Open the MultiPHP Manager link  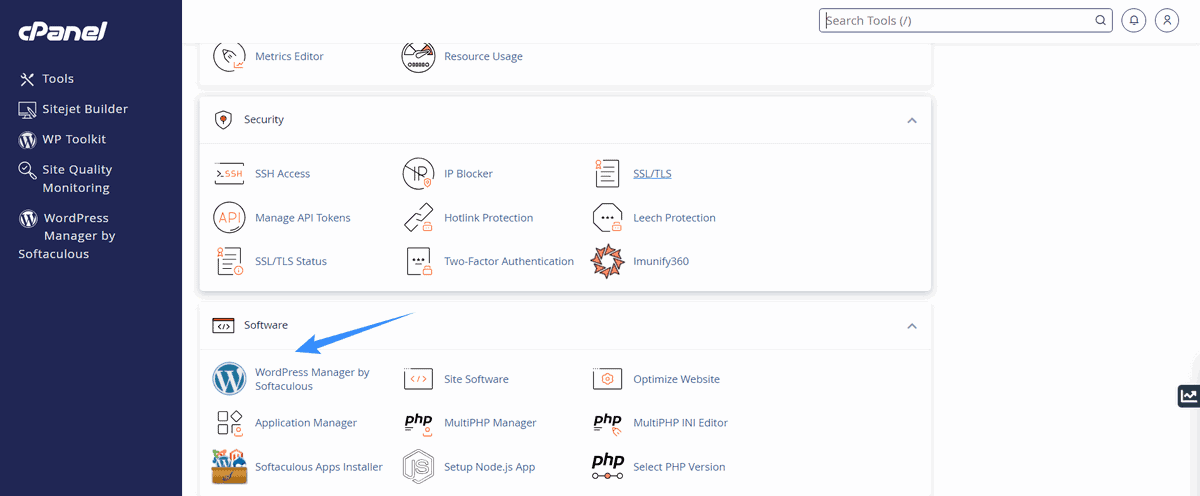pyautogui.click(x=490, y=423)
